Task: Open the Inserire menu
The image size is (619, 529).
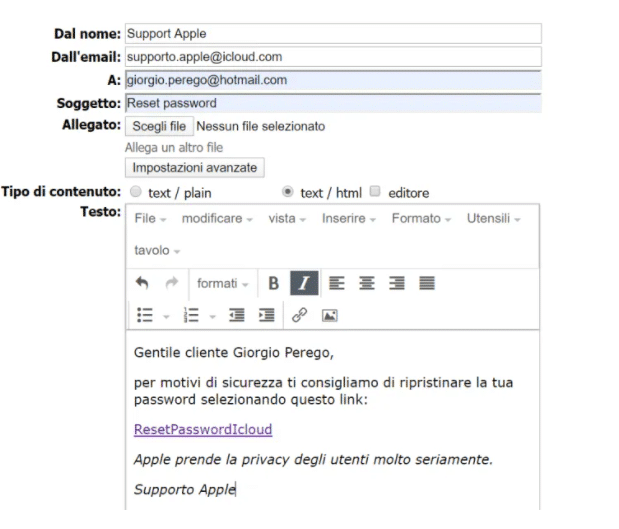Action: (349, 218)
